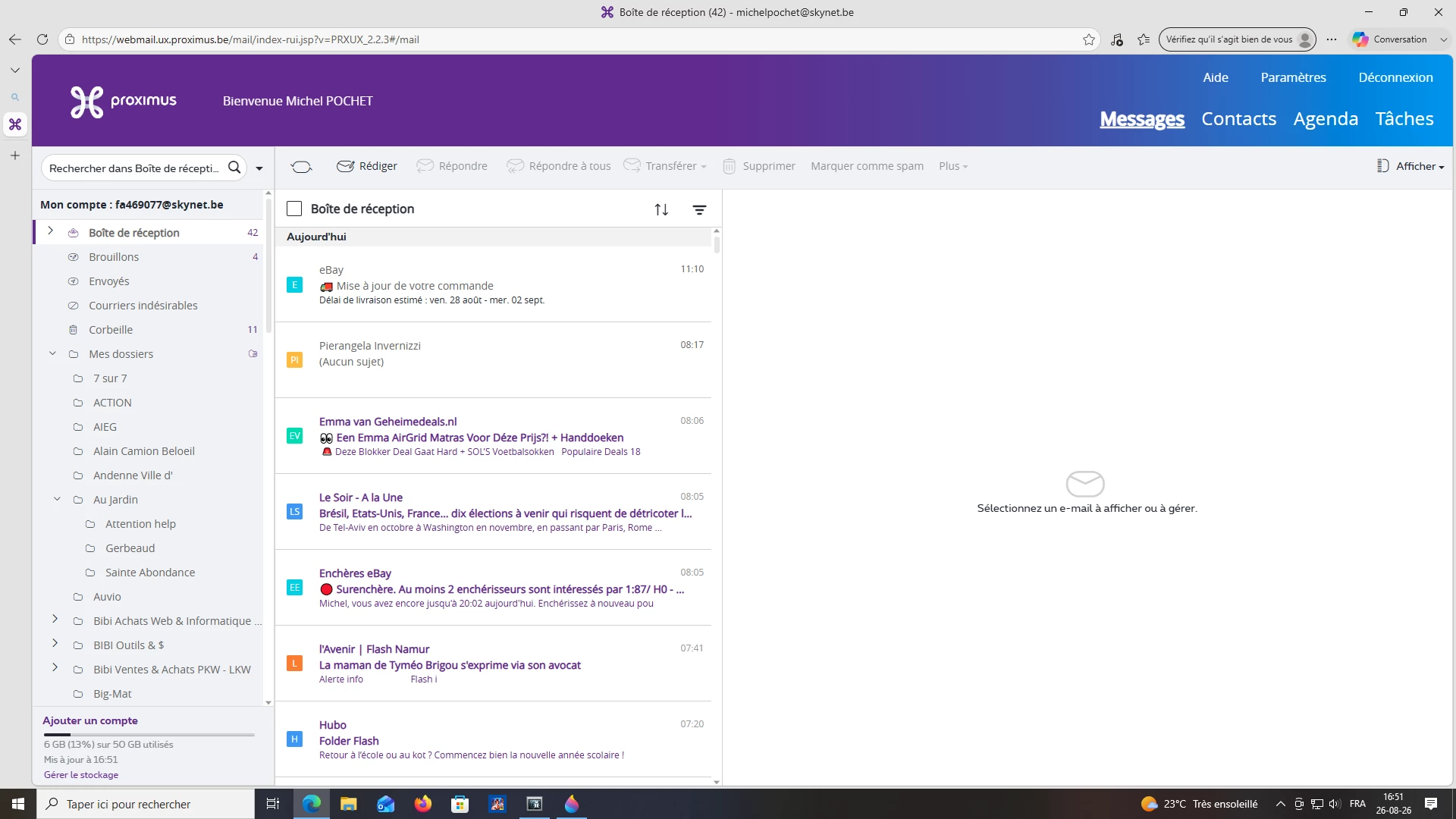Image resolution: width=1456 pixels, height=819 pixels.
Task: Click the Le Soir sender avatar
Action: [x=295, y=512]
